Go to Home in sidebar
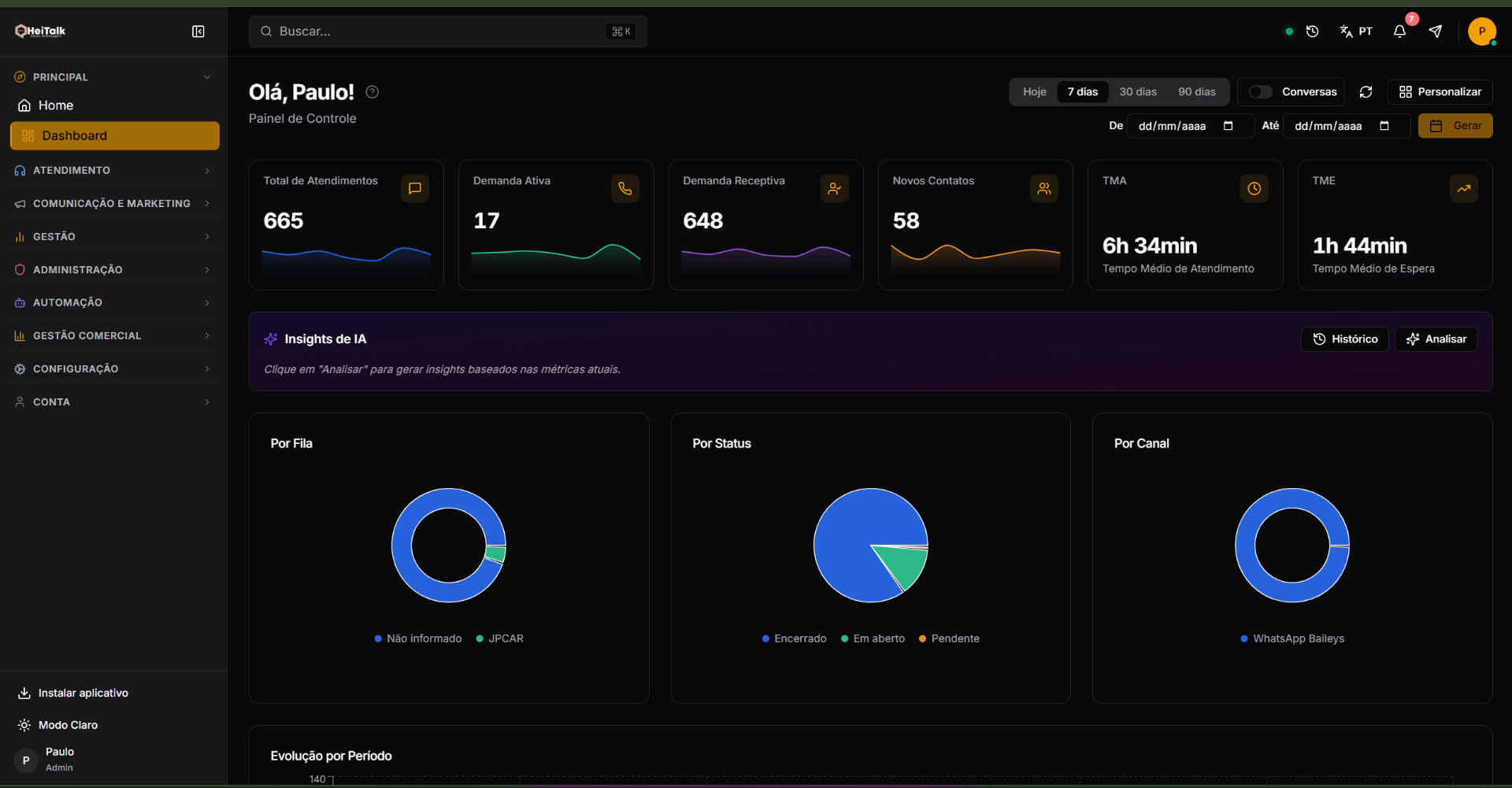The width and height of the screenshot is (1512, 788). (x=114, y=105)
